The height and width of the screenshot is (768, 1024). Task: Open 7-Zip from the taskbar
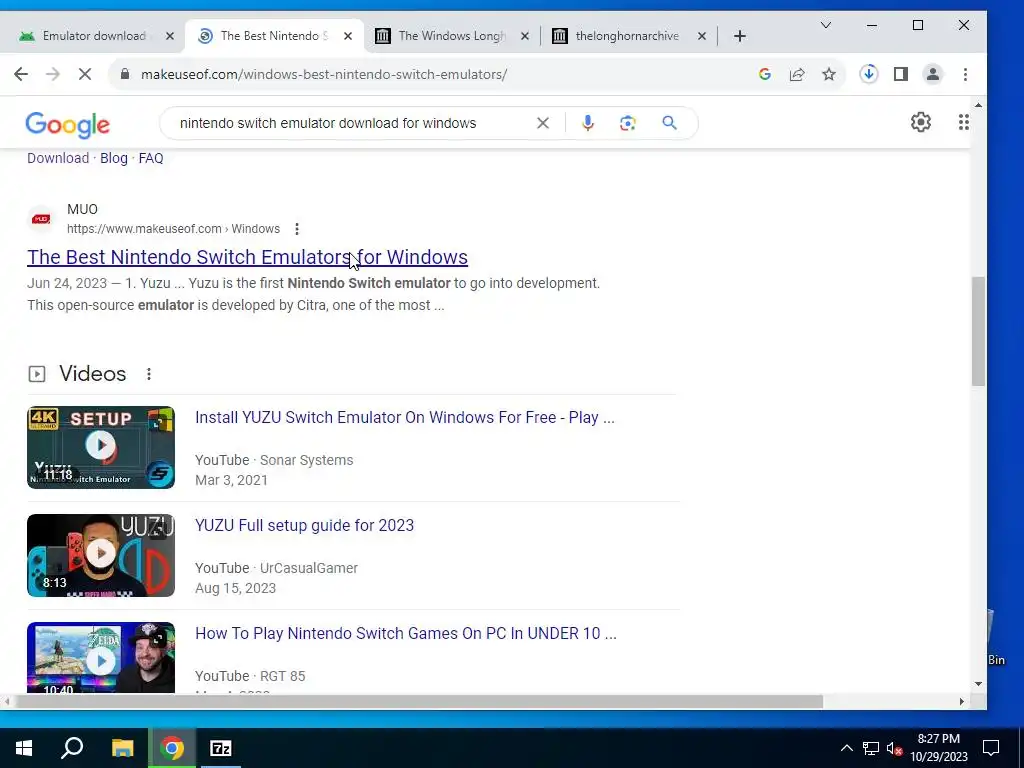pyautogui.click(x=221, y=748)
